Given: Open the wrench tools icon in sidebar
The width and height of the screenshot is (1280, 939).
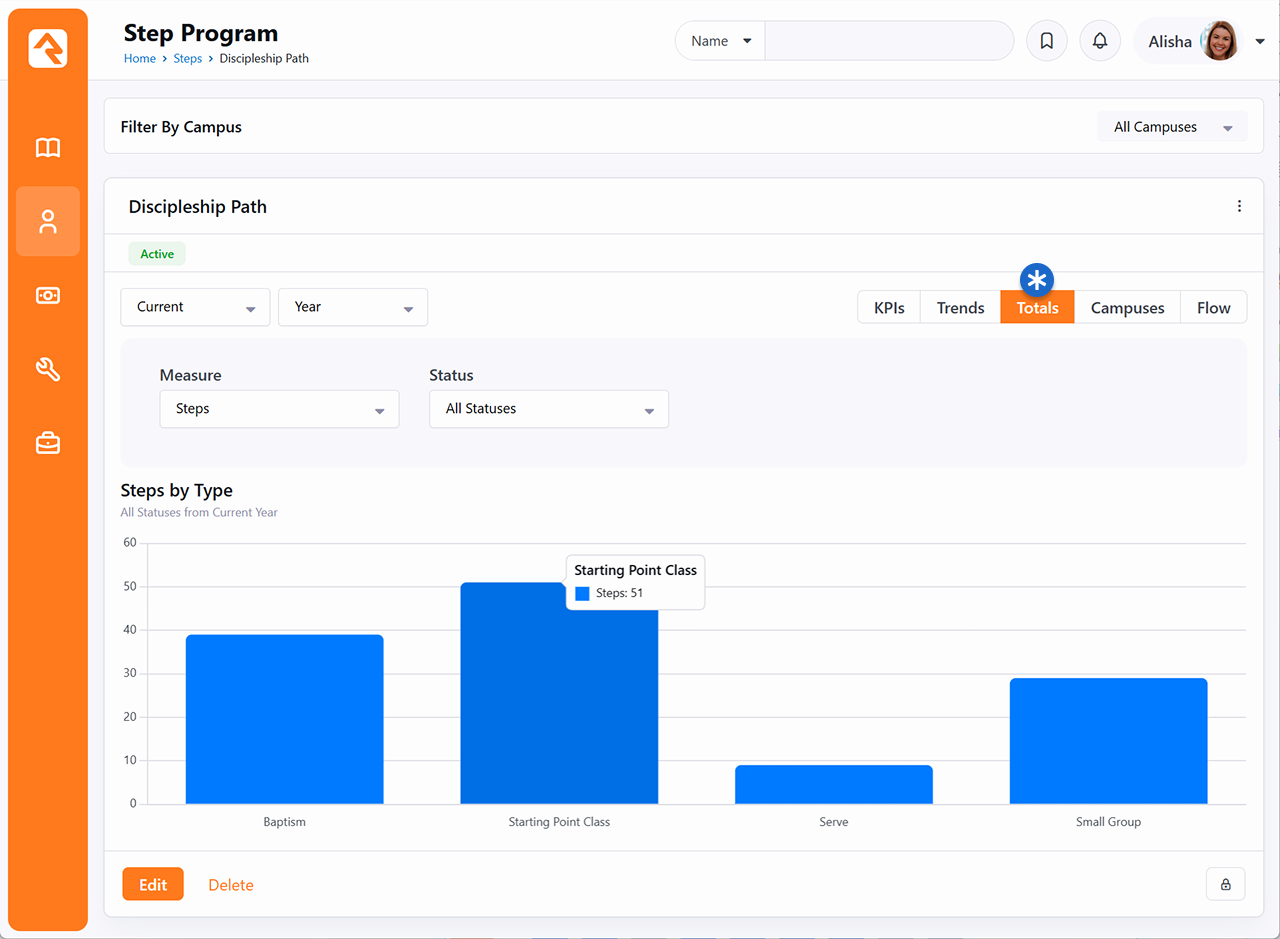Looking at the screenshot, I should pos(48,370).
